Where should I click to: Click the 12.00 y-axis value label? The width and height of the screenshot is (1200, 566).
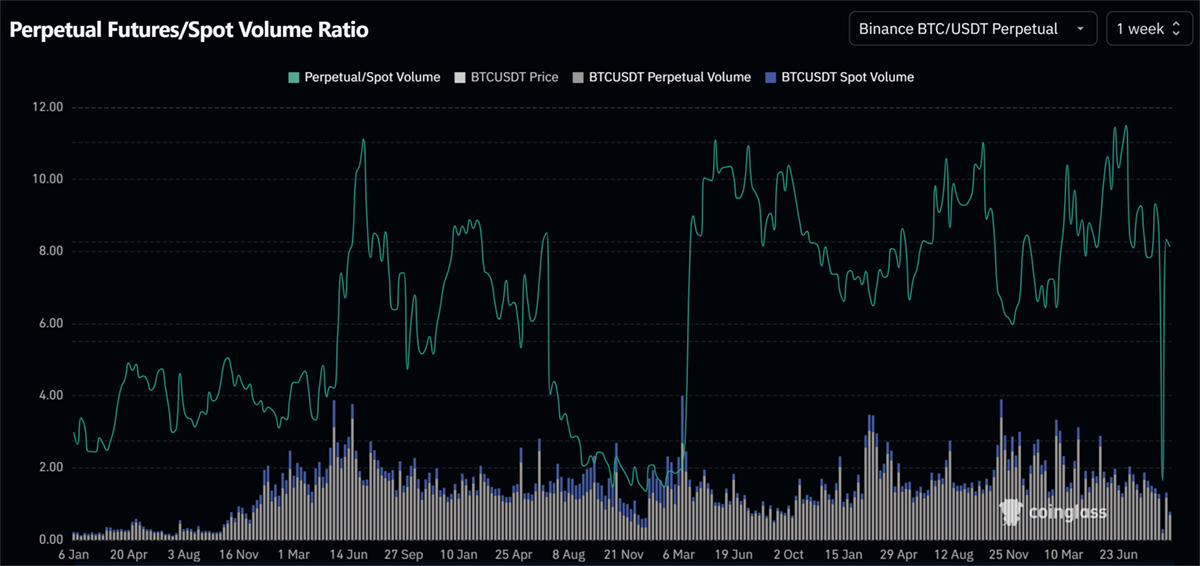pos(46,107)
